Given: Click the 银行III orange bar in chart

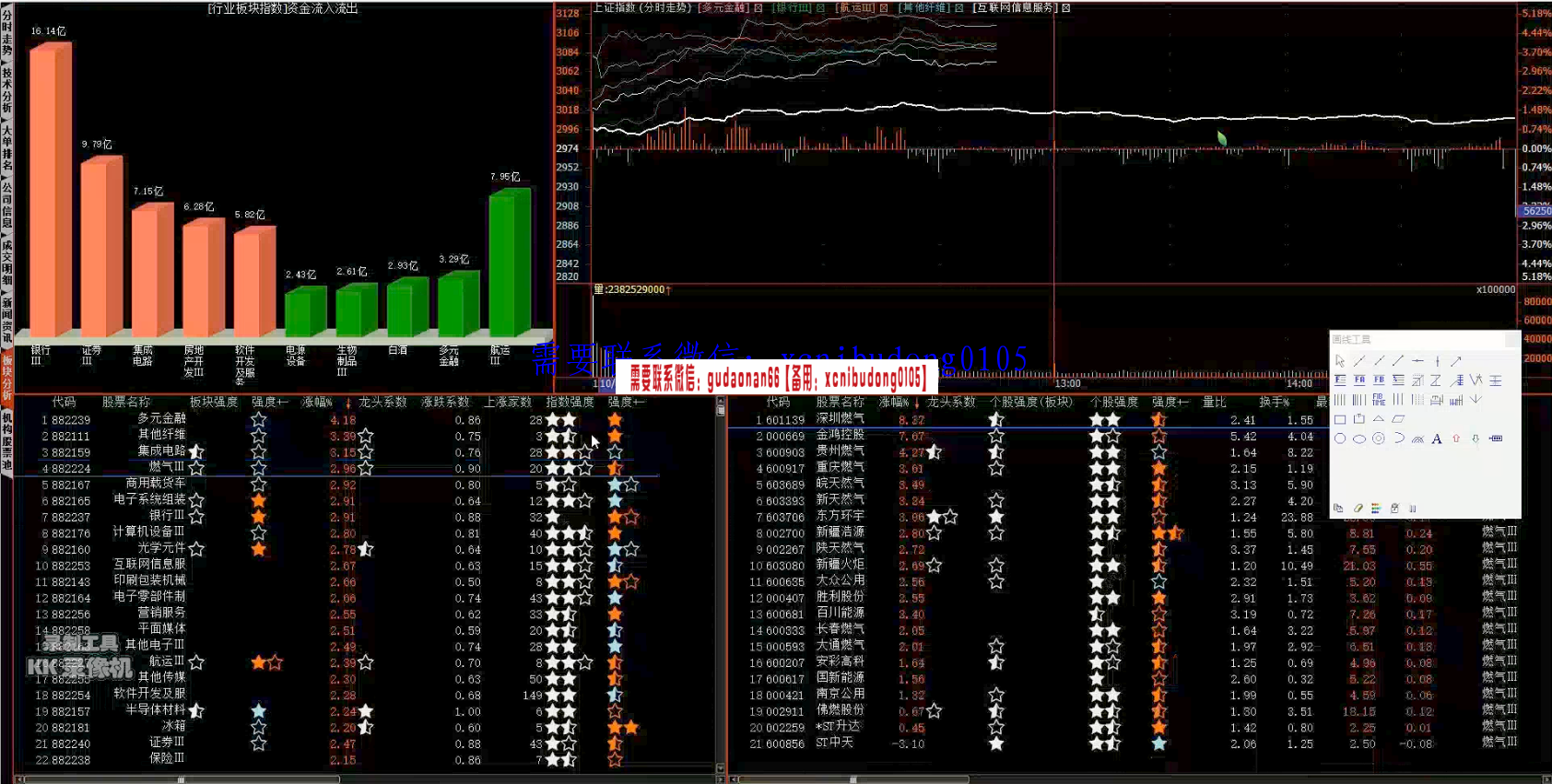Looking at the screenshot, I should point(51,189).
